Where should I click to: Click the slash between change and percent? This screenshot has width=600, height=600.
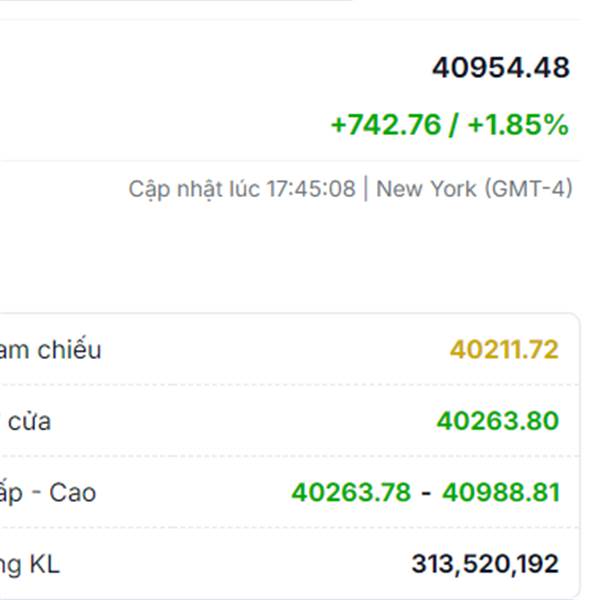pyautogui.click(x=453, y=125)
